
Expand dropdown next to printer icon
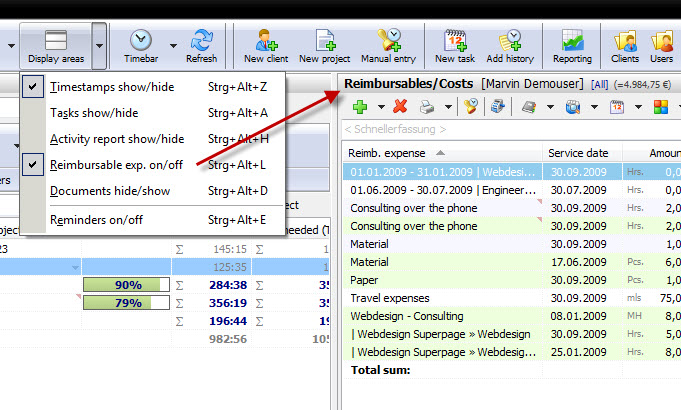(448, 106)
